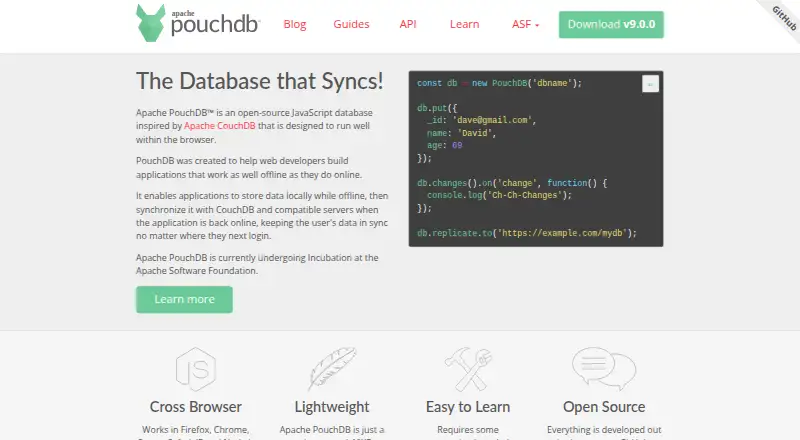Click the Easy to Learn heading
Viewport: 800px width, 440px height.
[x=468, y=407]
